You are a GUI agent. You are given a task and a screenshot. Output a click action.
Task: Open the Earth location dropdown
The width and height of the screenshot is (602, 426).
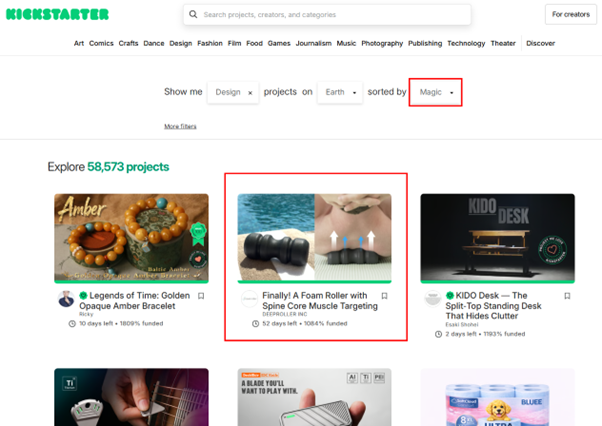340,92
